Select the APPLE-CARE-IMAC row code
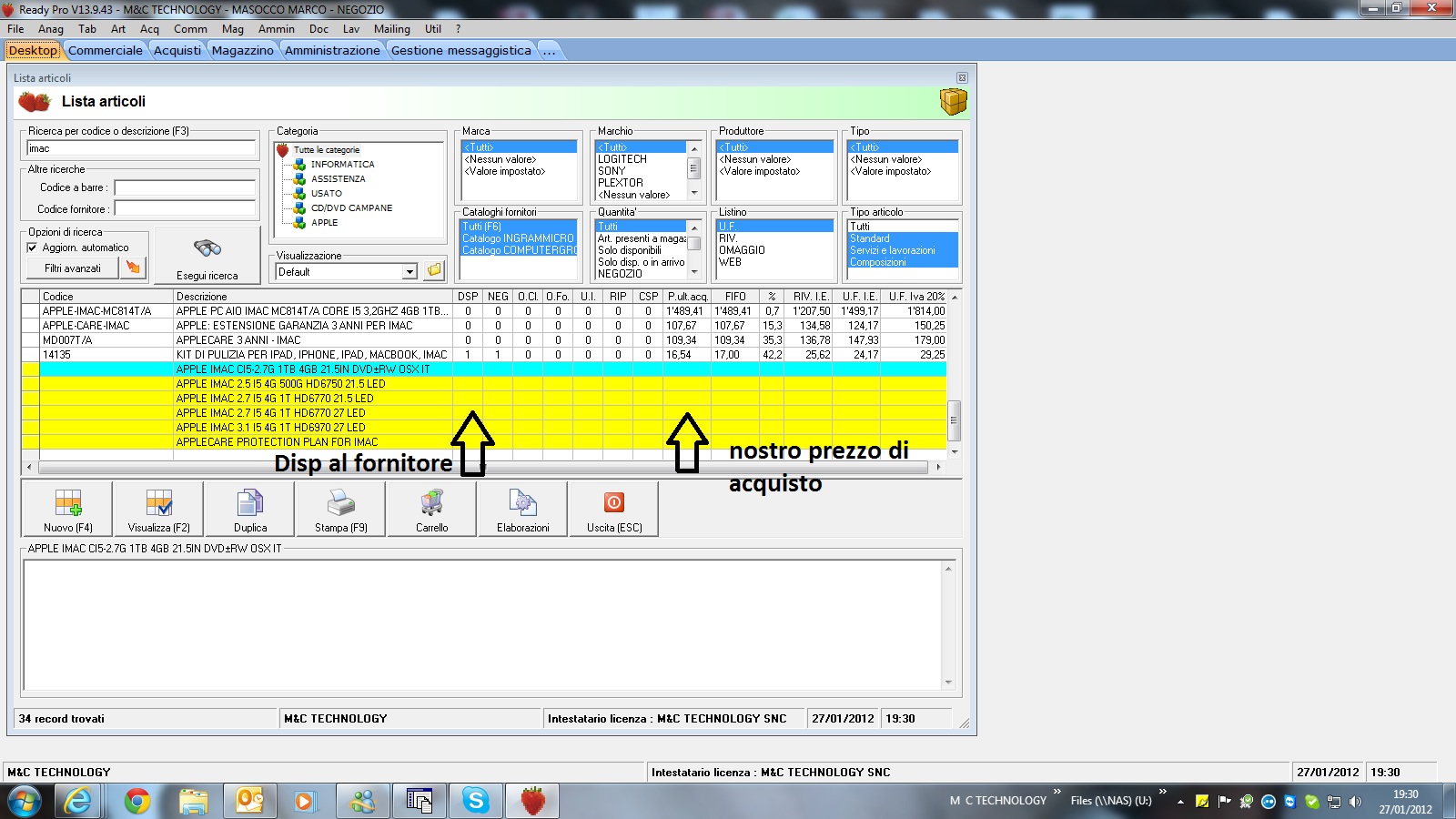This screenshot has height=819, width=1456. click(x=86, y=326)
